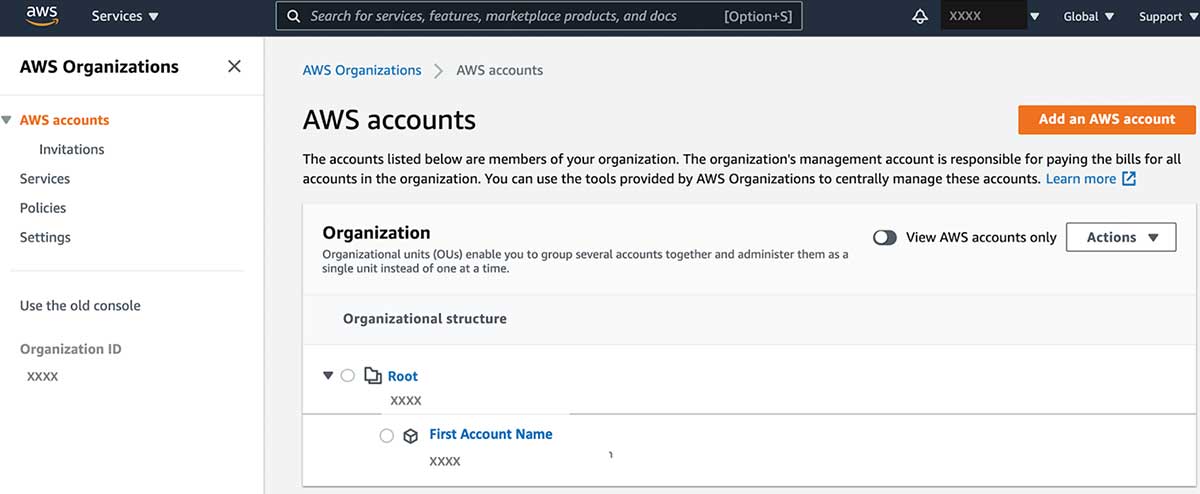Viewport: 1200px width, 494px height.
Task: Open the Global region dropdown
Action: [1089, 17]
